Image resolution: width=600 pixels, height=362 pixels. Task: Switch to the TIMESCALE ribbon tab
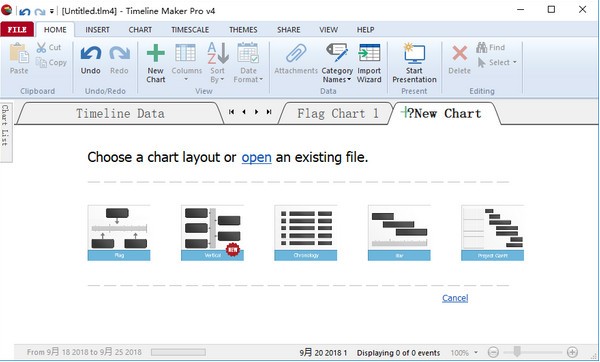tap(190, 29)
